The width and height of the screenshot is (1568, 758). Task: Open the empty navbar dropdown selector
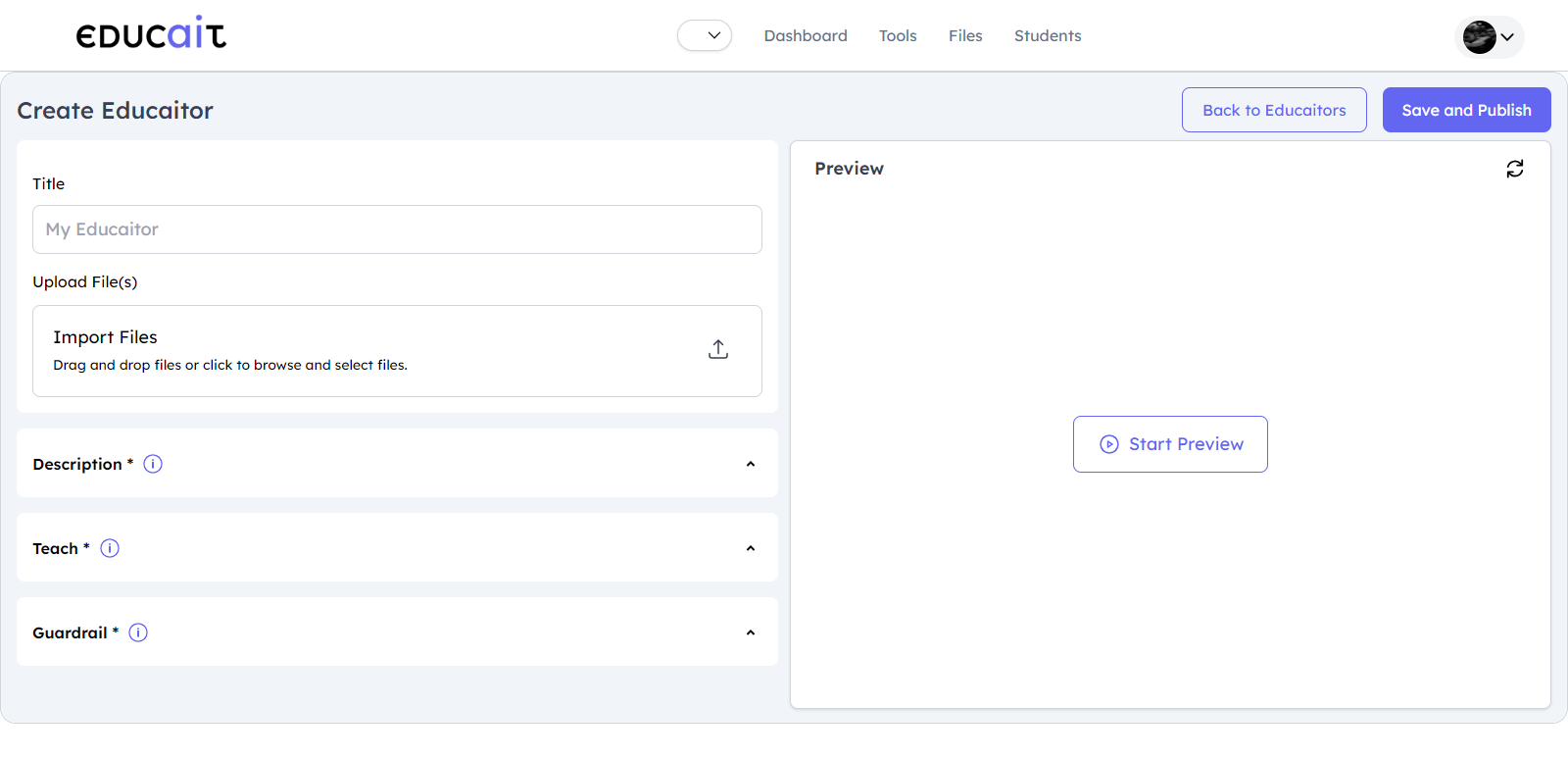pos(704,35)
